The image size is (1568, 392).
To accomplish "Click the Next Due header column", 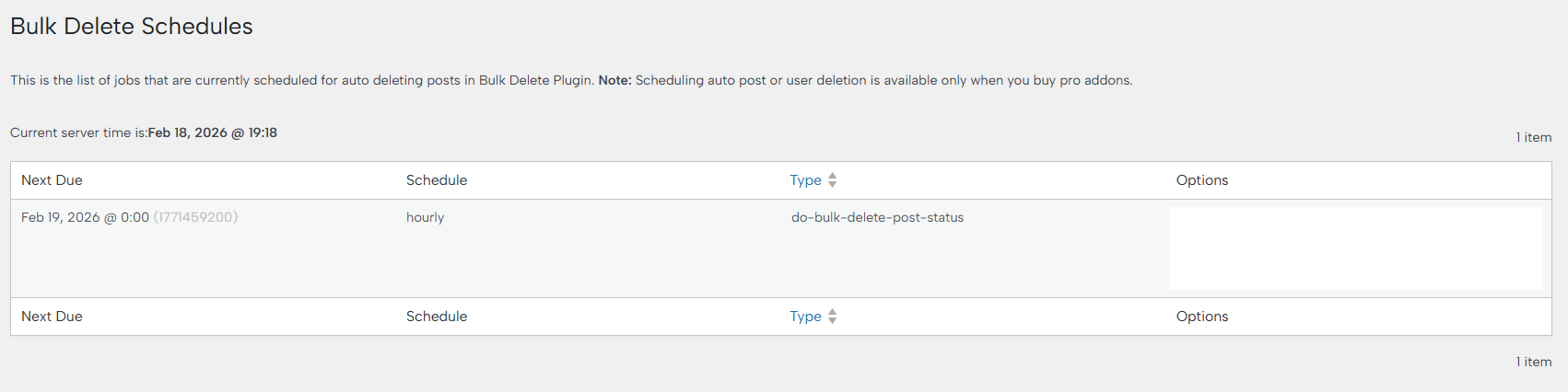I will 52,180.
